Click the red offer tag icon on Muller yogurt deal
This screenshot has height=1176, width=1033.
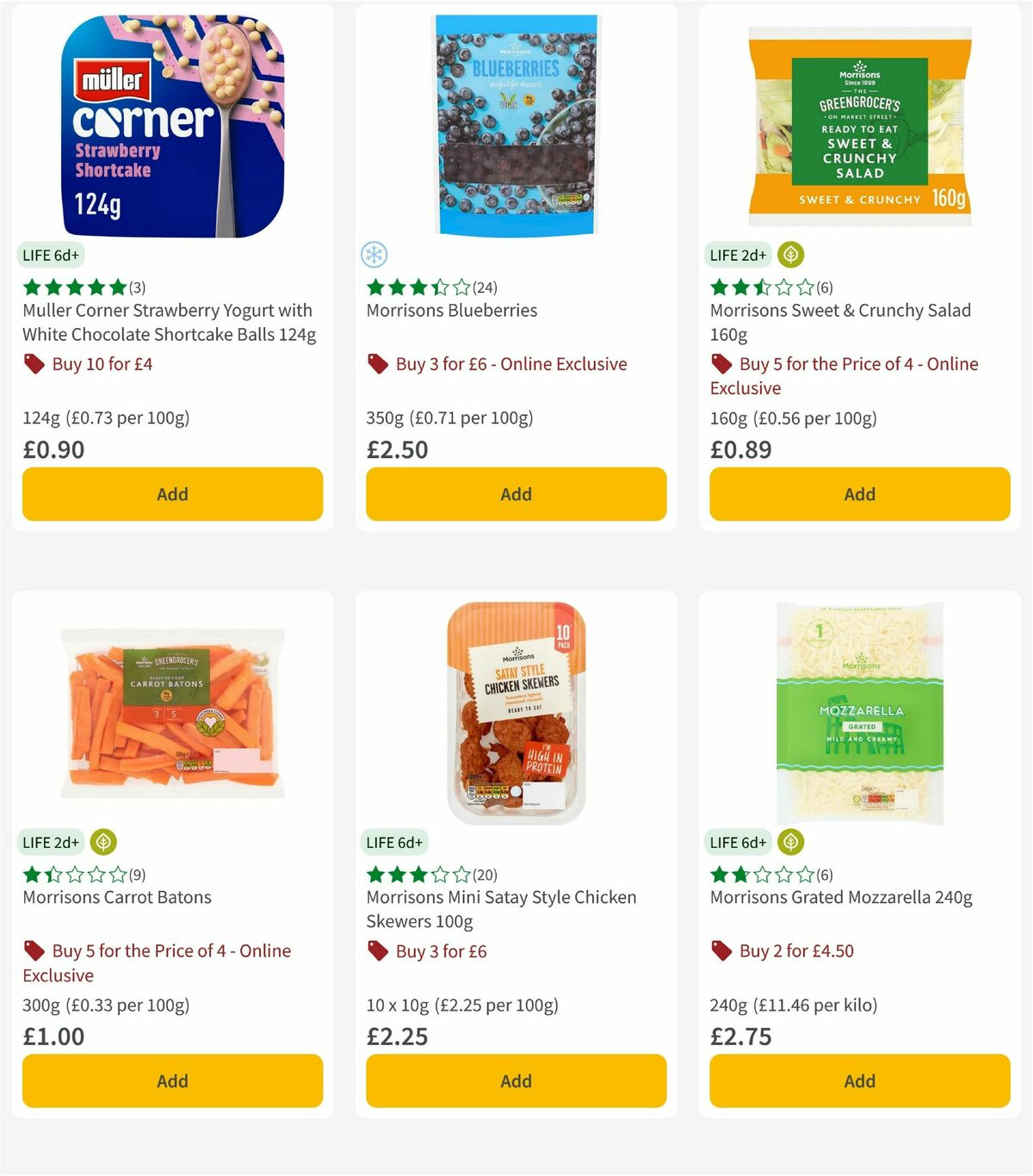[x=34, y=364]
